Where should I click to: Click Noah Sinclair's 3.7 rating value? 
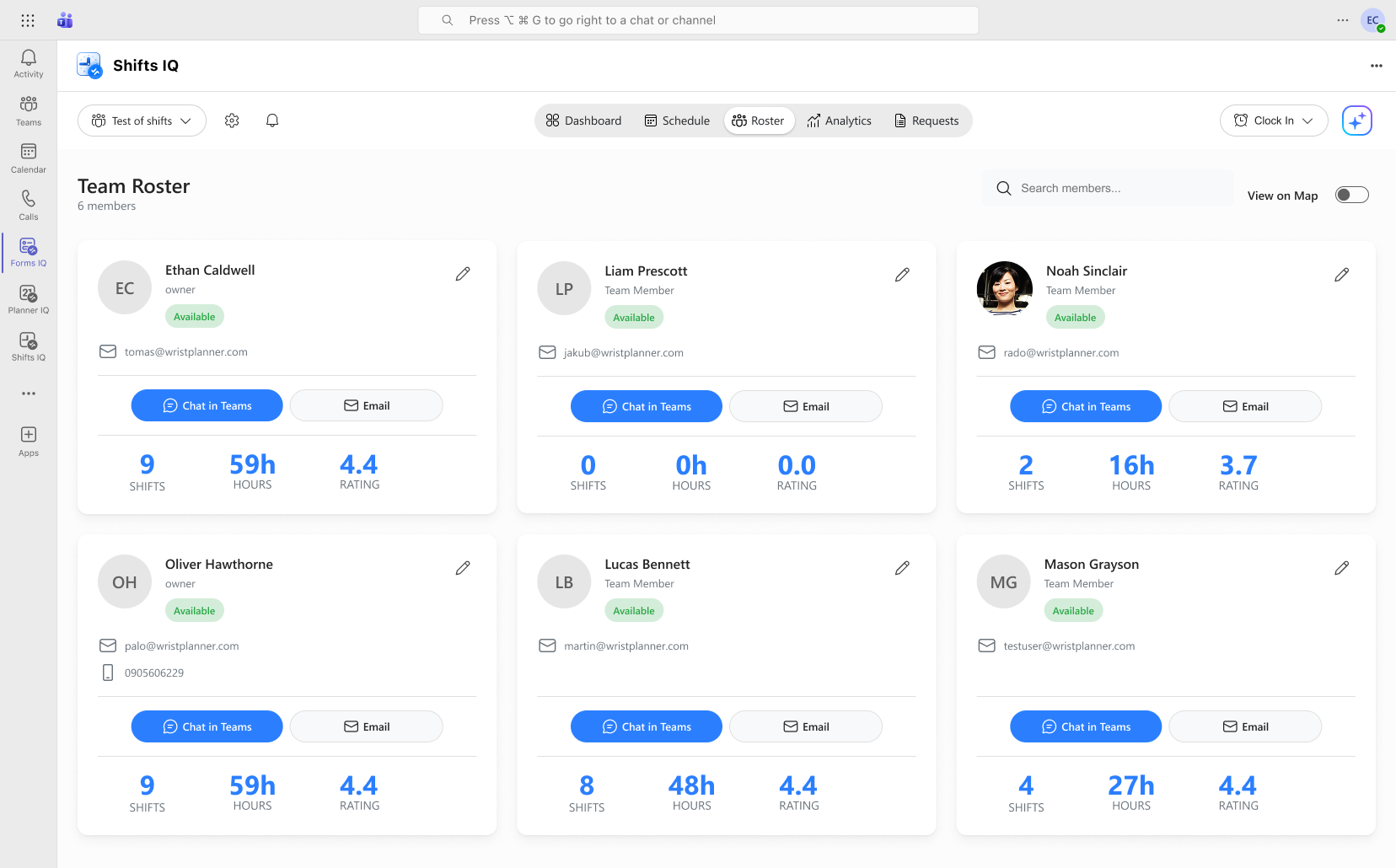(x=1238, y=465)
